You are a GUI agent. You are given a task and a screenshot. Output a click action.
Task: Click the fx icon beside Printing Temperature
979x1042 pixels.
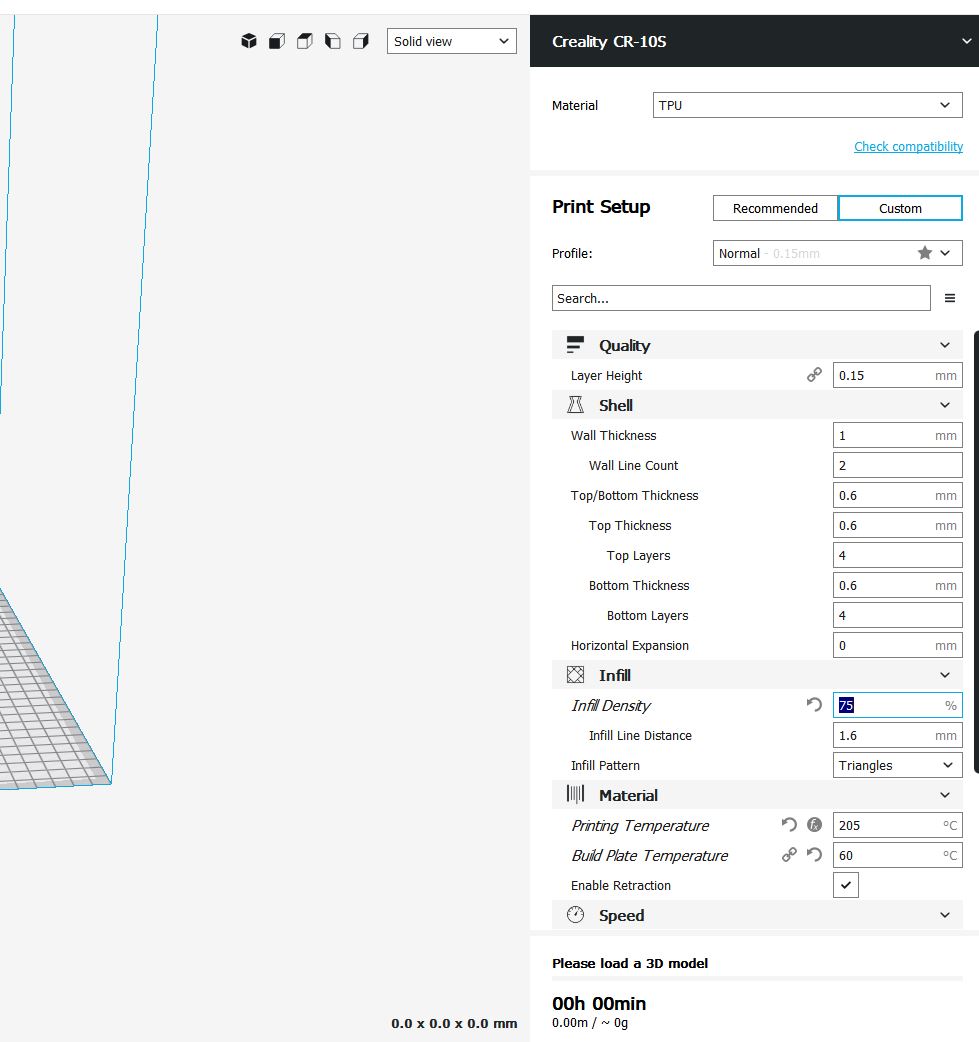(814, 825)
